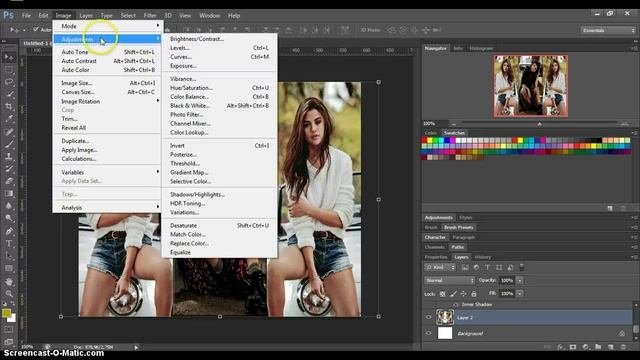Toggle the Auto-Select checkbox in options bar
Screen dimensions: 640x360
point(36,29)
